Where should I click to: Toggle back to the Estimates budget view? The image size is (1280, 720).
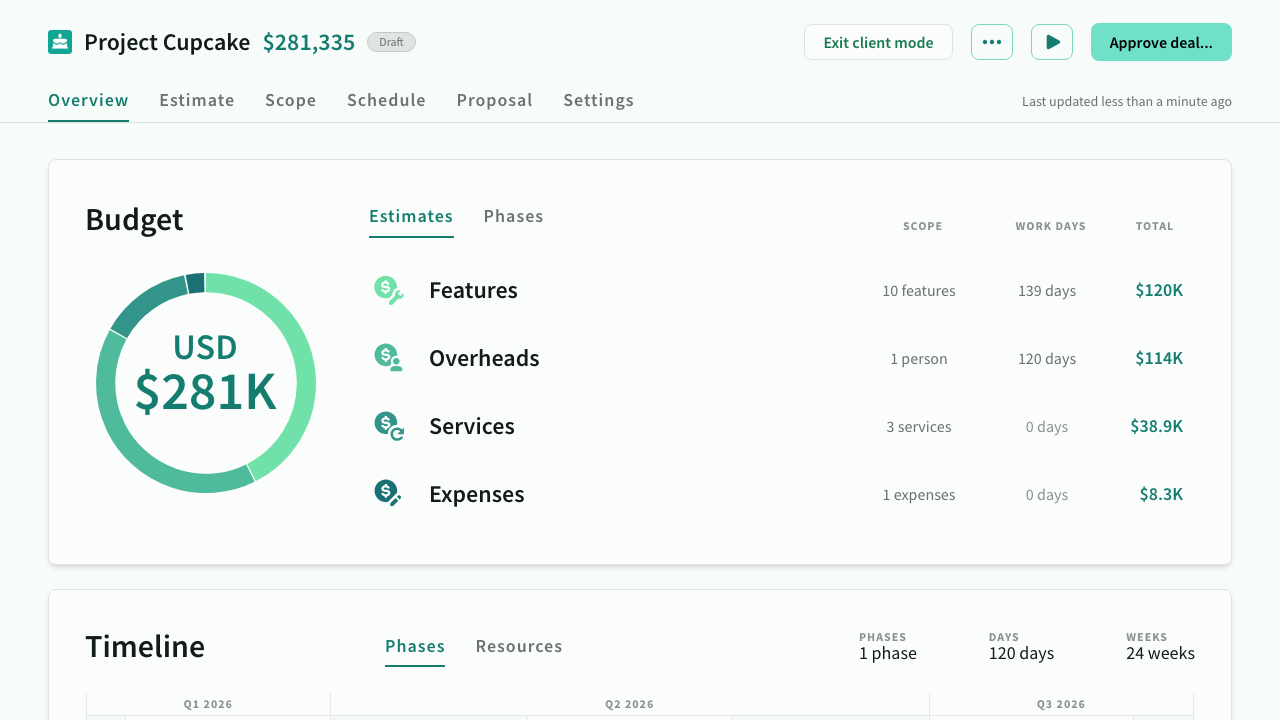(x=411, y=216)
